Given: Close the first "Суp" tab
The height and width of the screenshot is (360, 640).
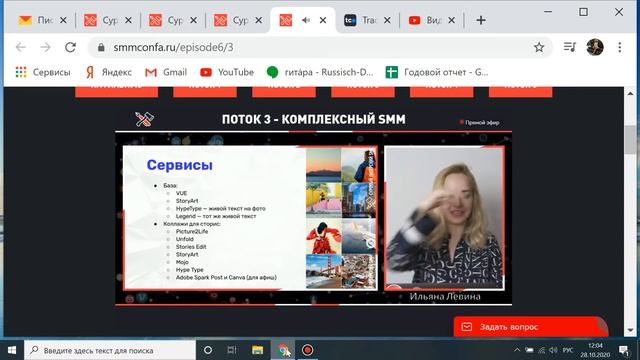Looking at the screenshot, I should [x=128, y=20].
